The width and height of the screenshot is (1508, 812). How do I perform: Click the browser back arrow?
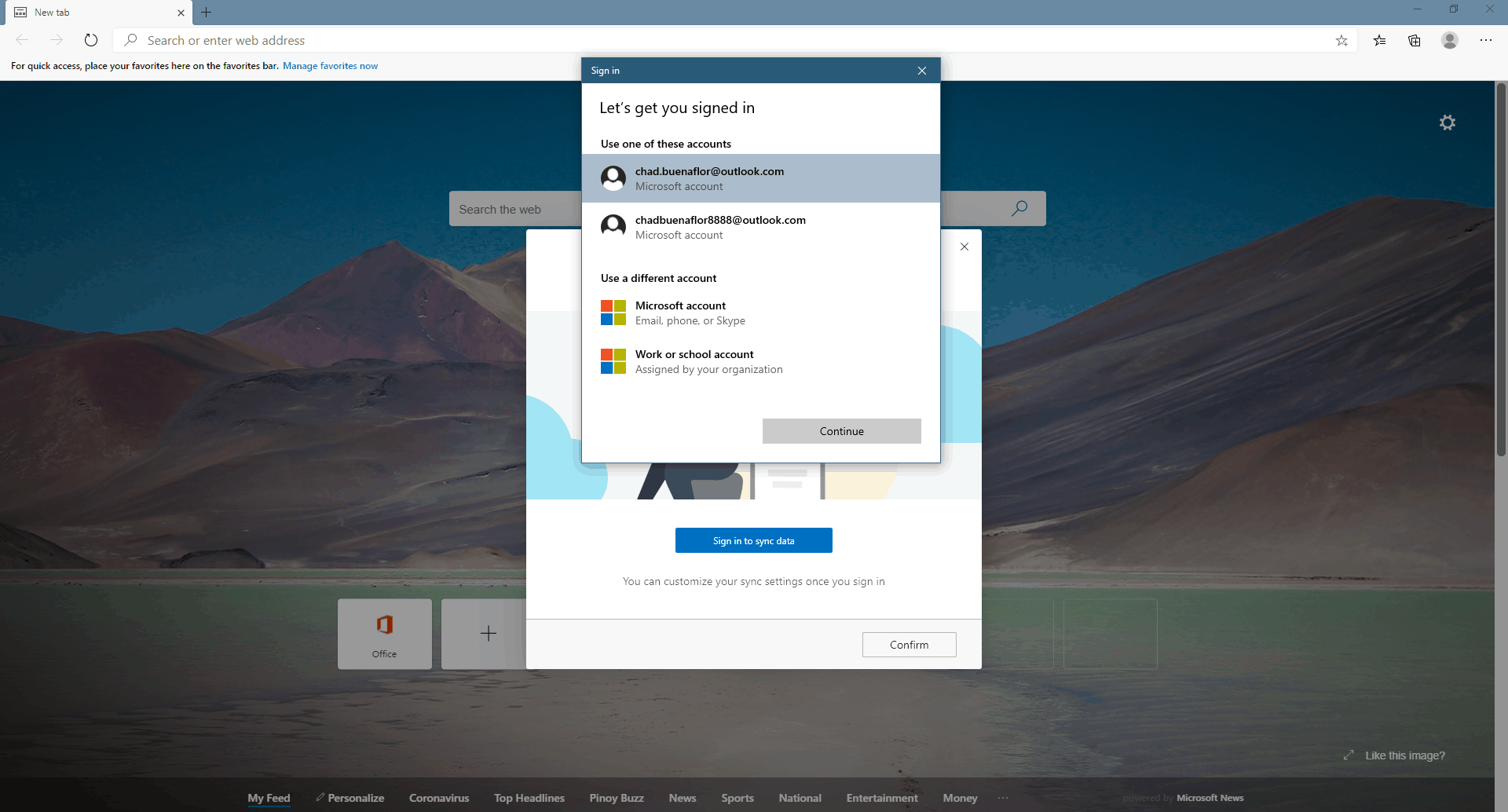pyautogui.click(x=22, y=40)
